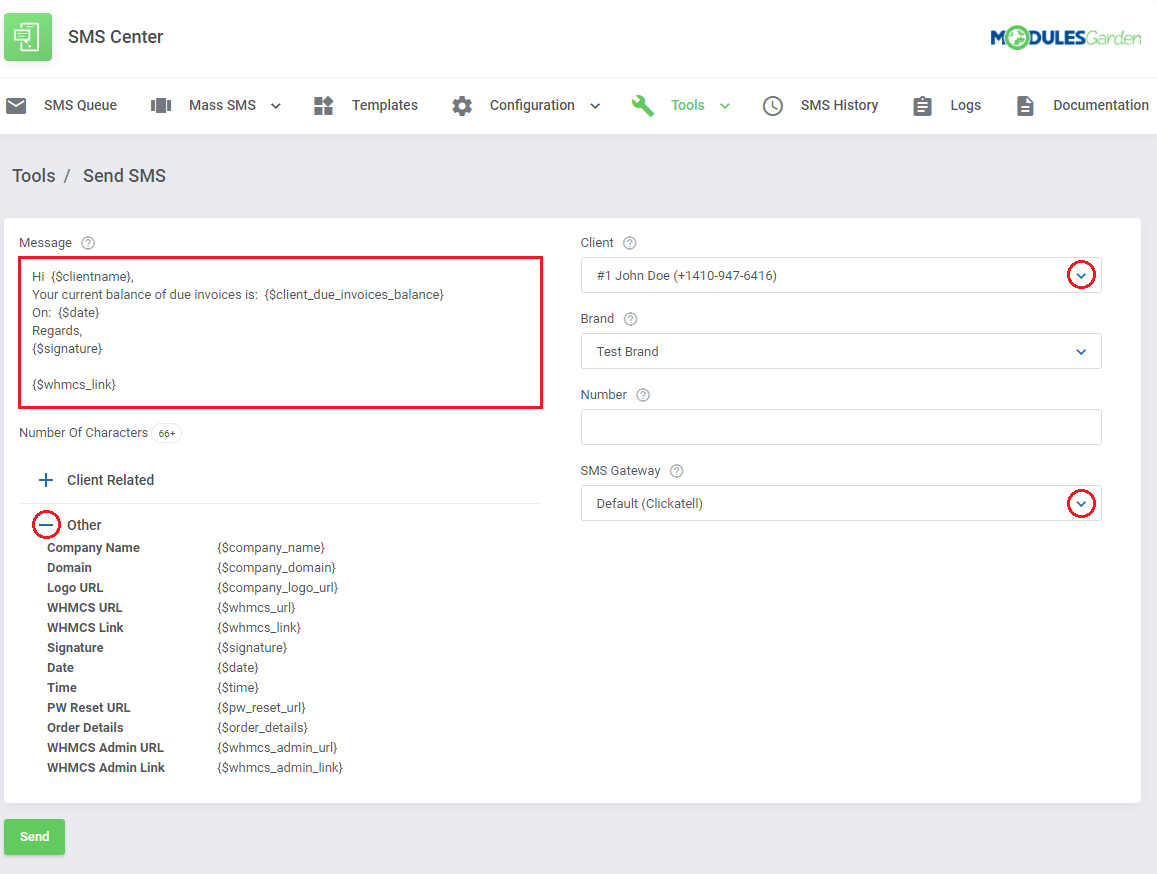
Task: Click the {$time} variable
Action: 238,687
